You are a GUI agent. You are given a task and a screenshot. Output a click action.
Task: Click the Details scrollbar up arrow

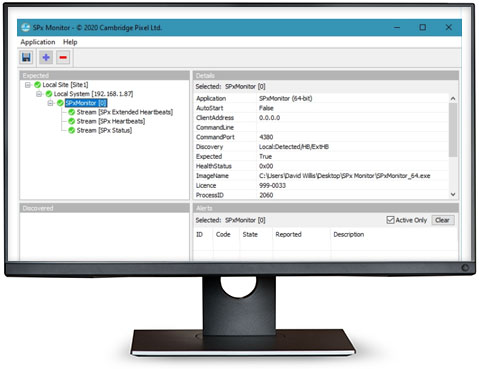pos(453,99)
